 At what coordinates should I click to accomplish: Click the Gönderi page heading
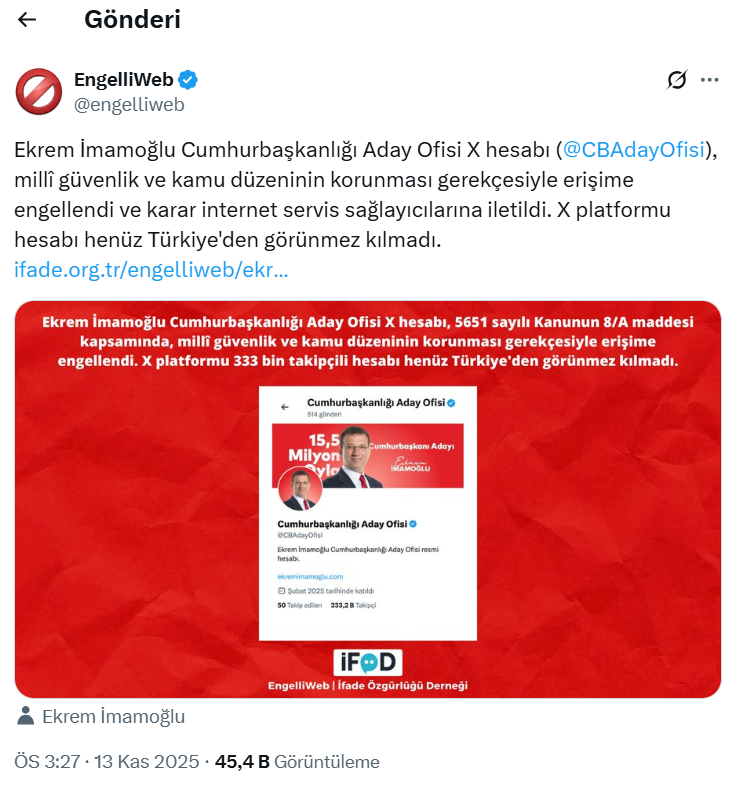pos(132,20)
